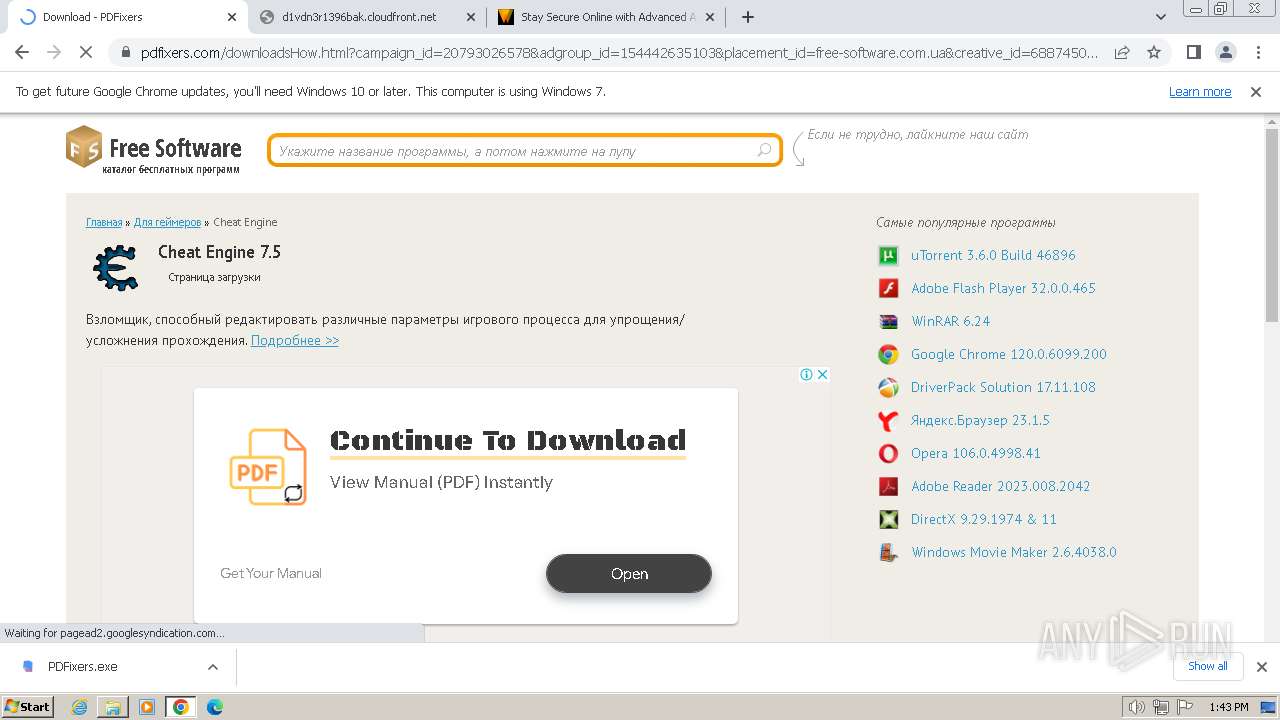1280x720 pixels.
Task: Bookmark this page with star icon
Action: pos(1154,52)
